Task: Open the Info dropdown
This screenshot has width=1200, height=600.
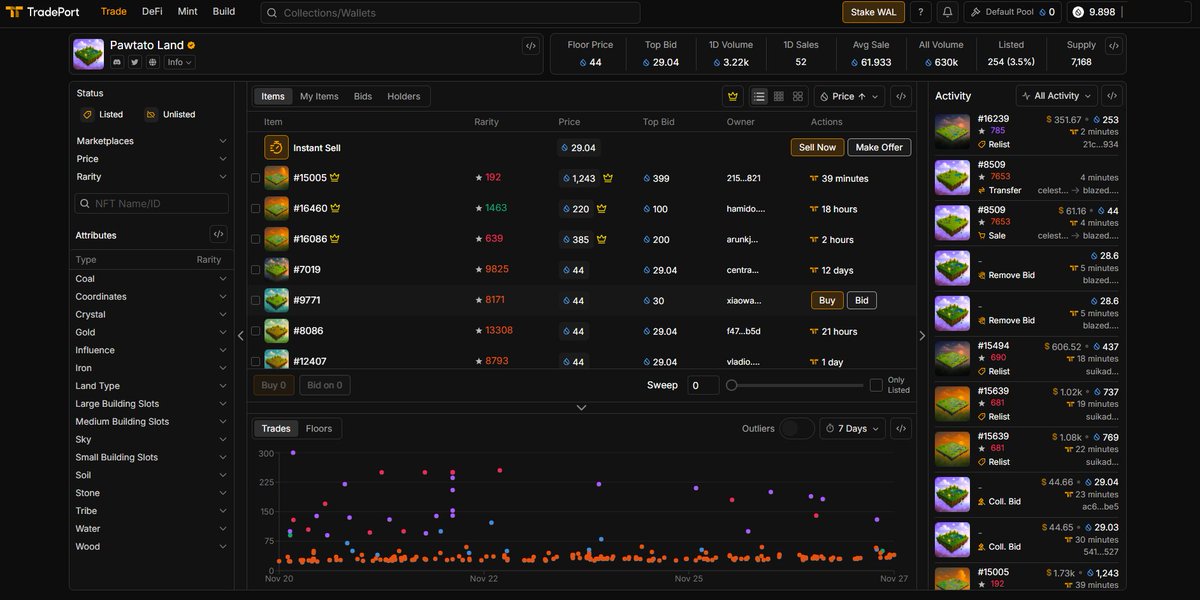Action: (179, 62)
